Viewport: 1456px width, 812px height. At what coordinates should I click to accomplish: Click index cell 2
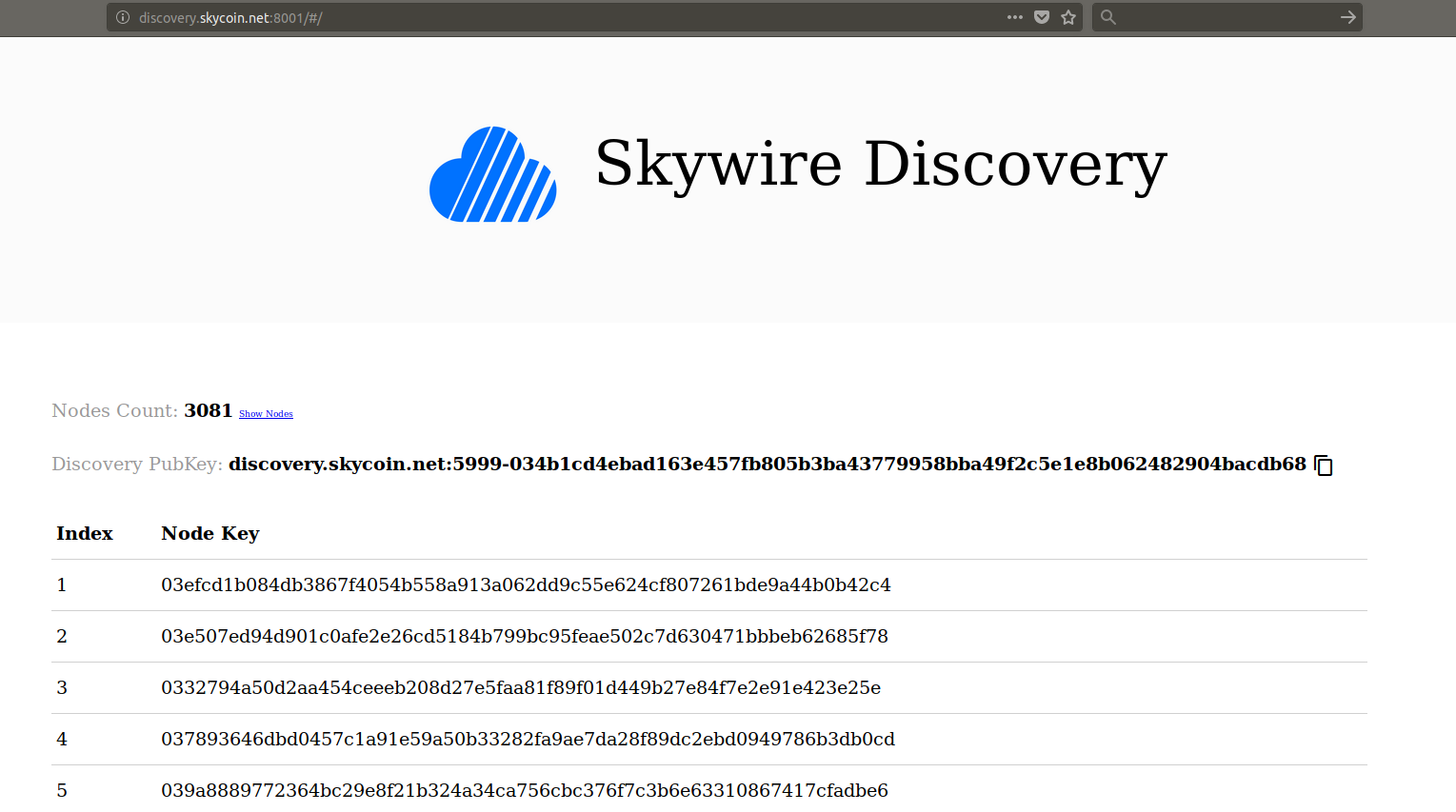(x=62, y=636)
